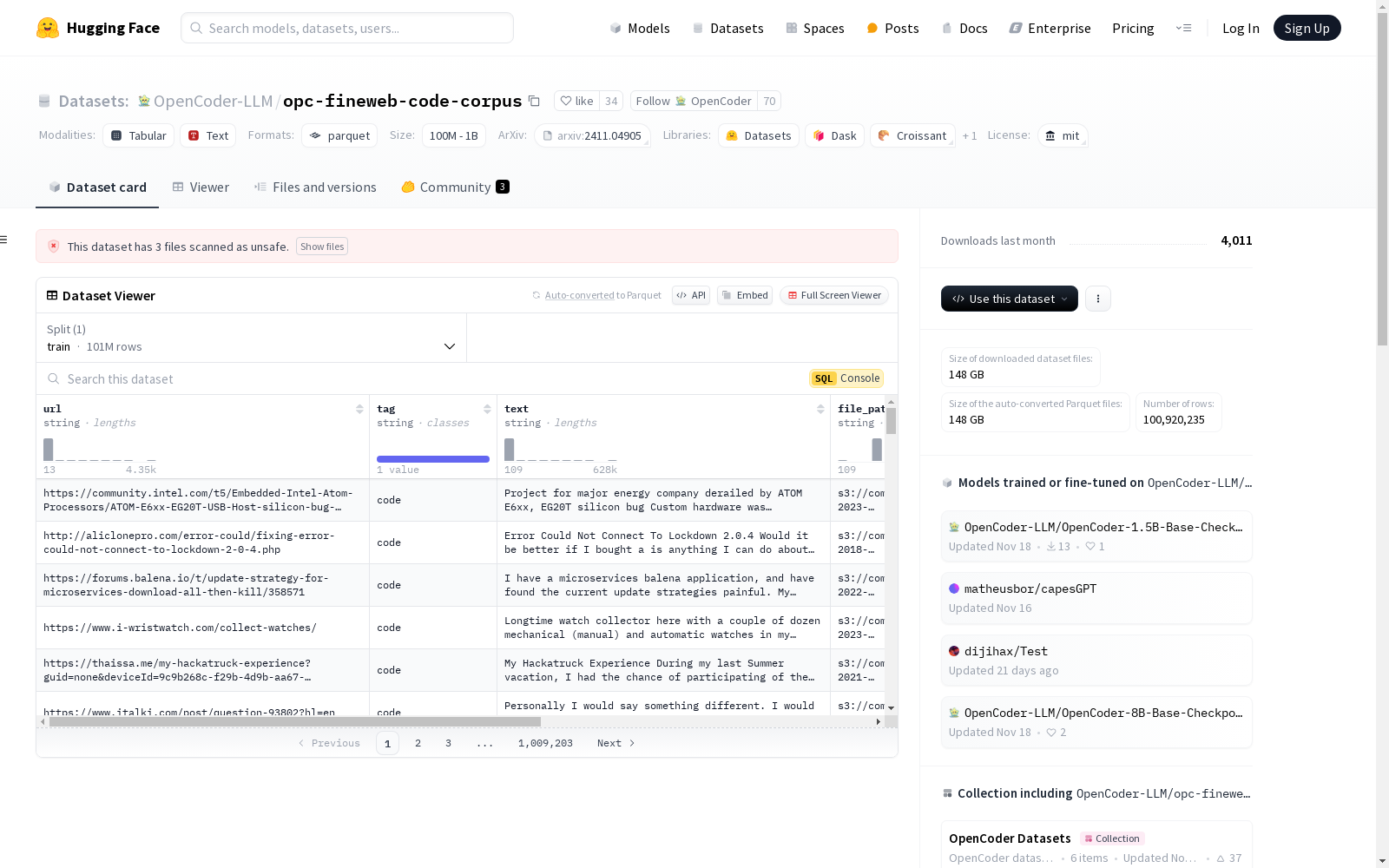Expand the train split dropdown

click(252, 338)
